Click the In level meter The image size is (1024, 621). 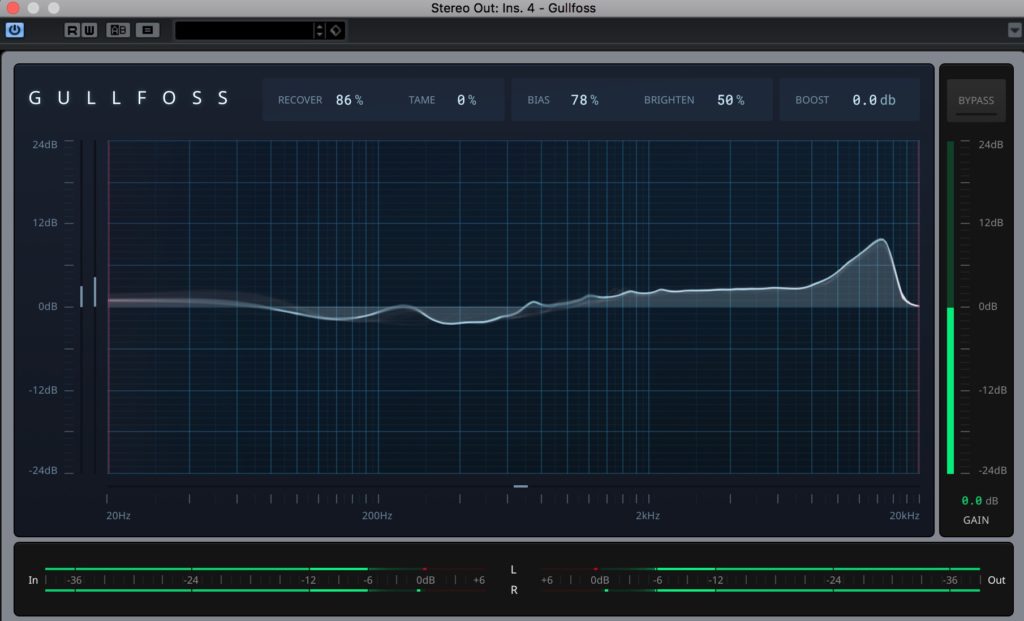pyautogui.click(x=266, y=580)
